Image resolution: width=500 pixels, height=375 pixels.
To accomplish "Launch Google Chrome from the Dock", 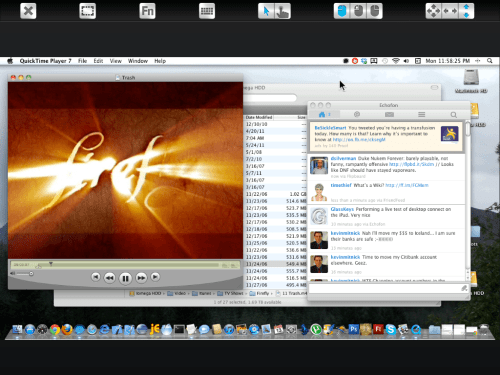I will click(55, 330).
